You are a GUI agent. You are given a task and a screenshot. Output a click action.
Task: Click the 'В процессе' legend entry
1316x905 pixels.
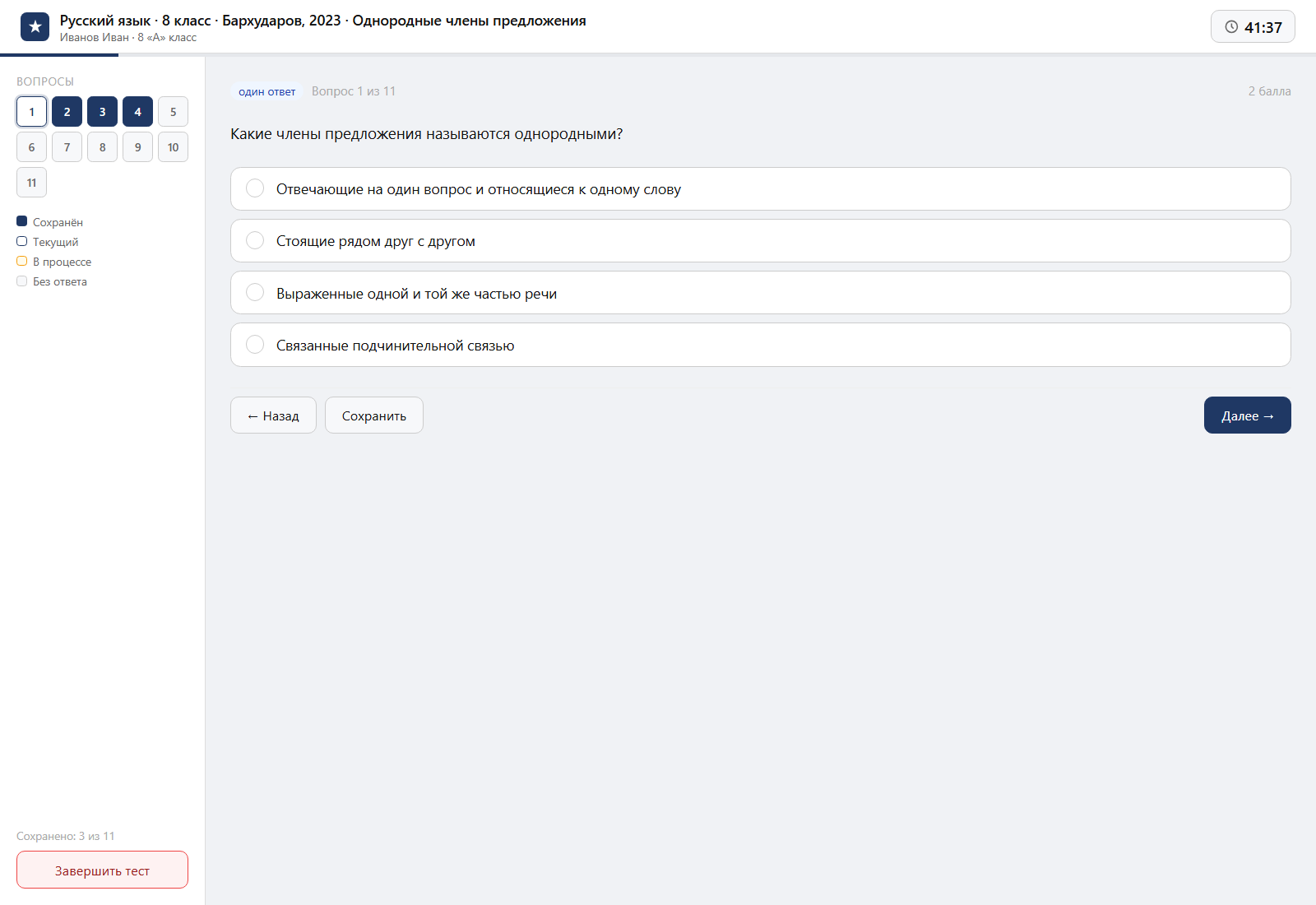54,262
